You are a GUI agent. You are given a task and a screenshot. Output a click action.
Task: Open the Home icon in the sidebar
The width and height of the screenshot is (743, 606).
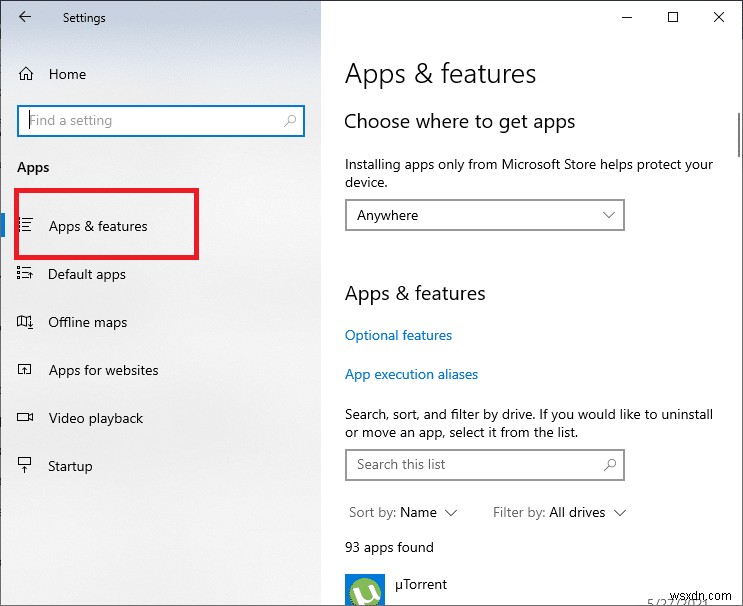coord(26,74)
